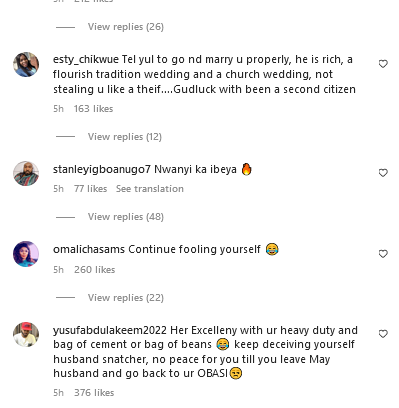Expand View replies (48)
The height and width of the screenshot is (408, 399).
[x=126, y=217]
